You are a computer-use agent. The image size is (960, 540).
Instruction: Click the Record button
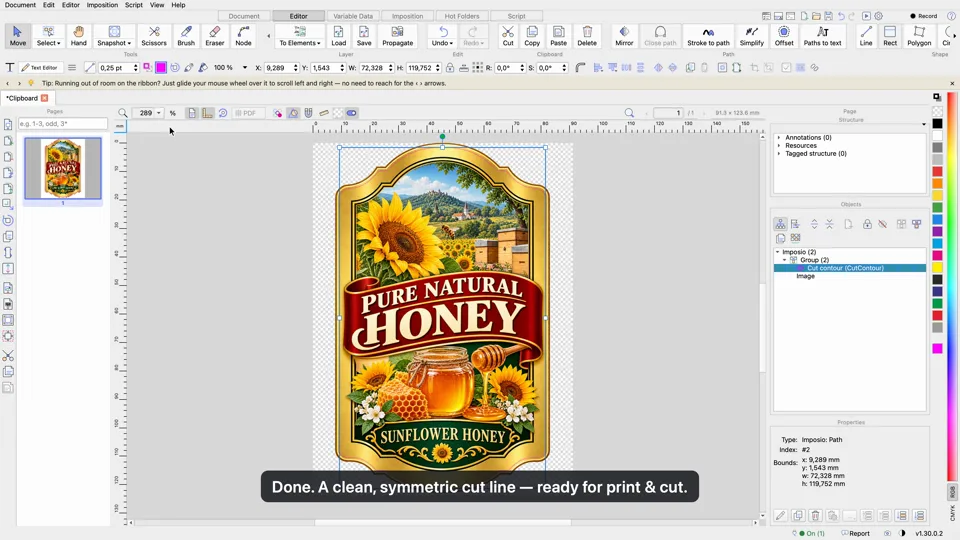924,16
